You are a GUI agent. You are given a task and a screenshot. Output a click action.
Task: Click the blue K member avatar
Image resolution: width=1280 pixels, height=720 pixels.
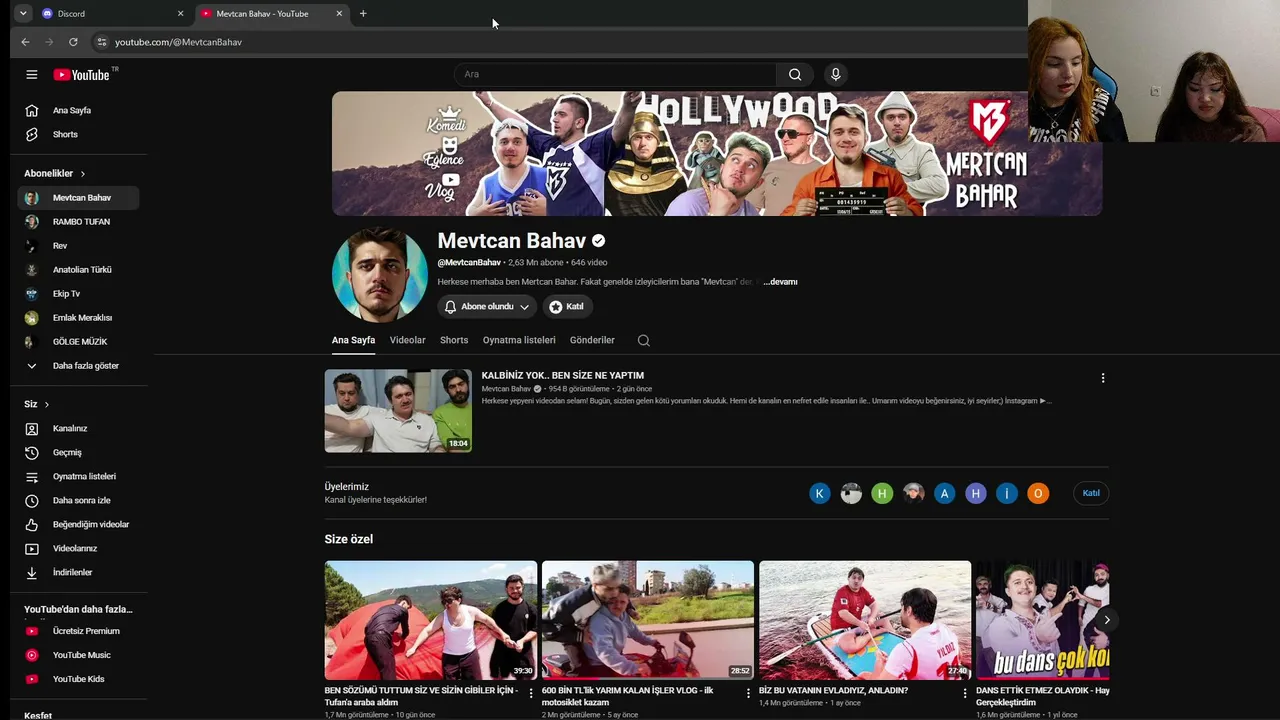coord(820,493)
